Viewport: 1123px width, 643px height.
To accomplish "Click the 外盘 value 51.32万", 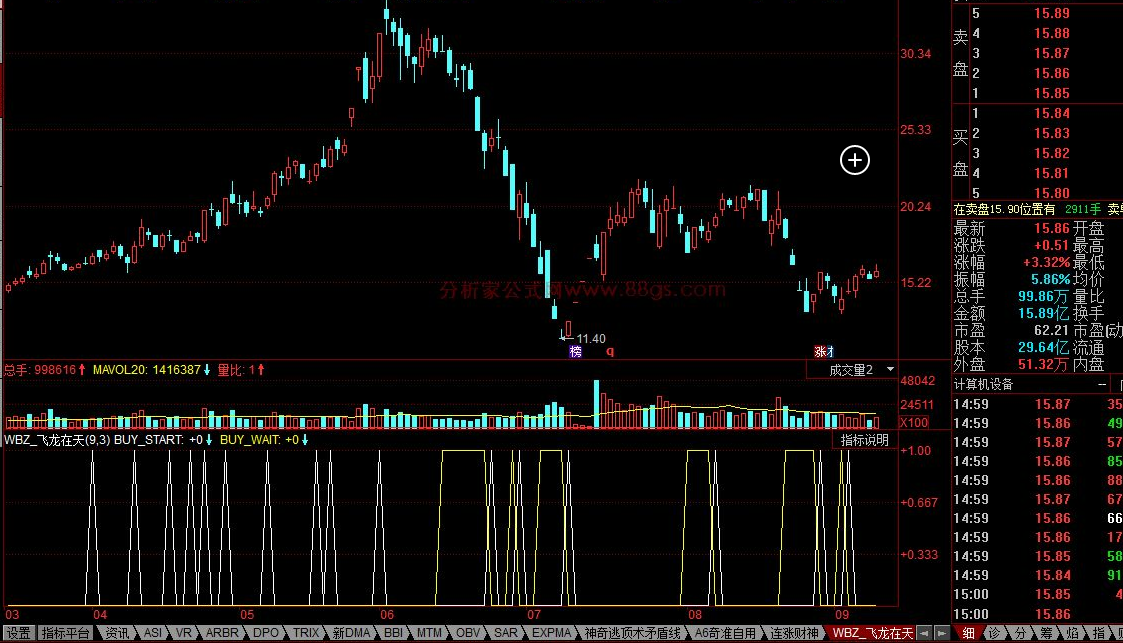I will (1044, 364).
